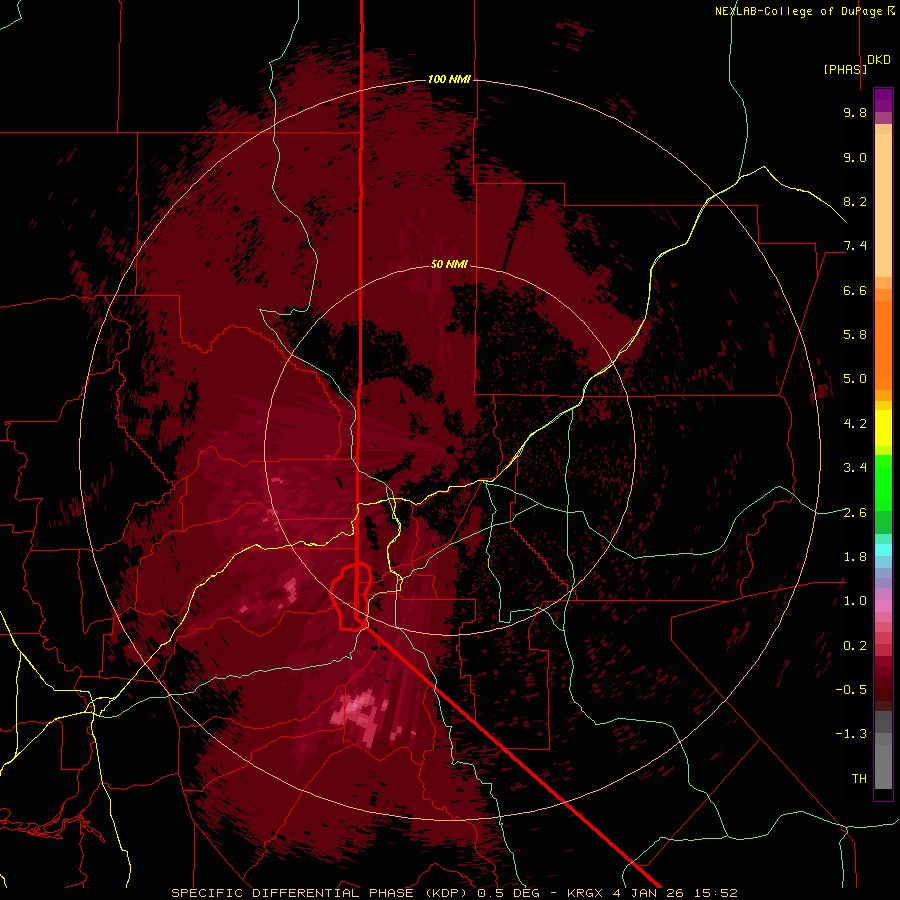Click the 5.0 value on color scale
Screen dimensions: 900x900
(855, 379)
